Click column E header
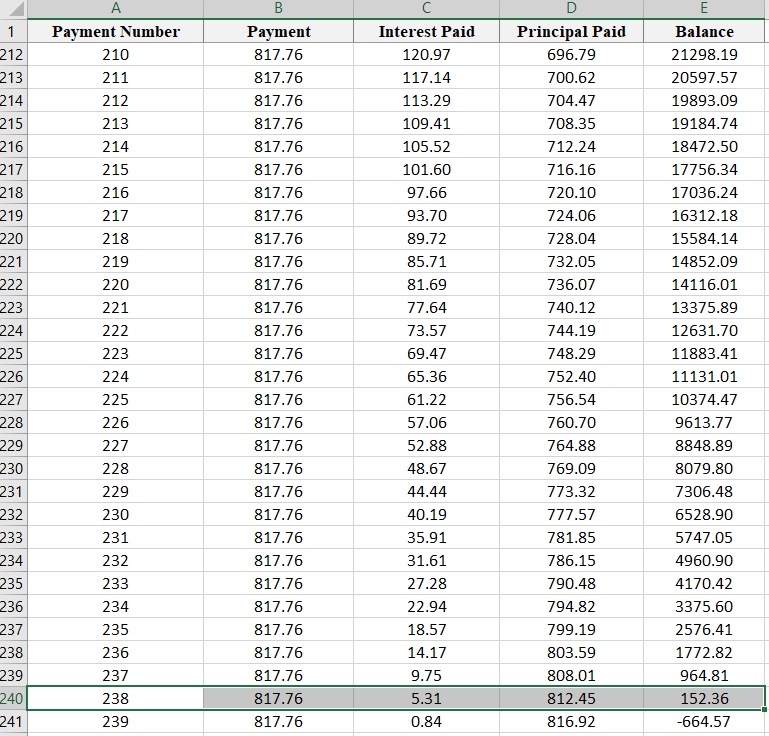The height and width of the screenshot is (736, 769). pos(705,8)
